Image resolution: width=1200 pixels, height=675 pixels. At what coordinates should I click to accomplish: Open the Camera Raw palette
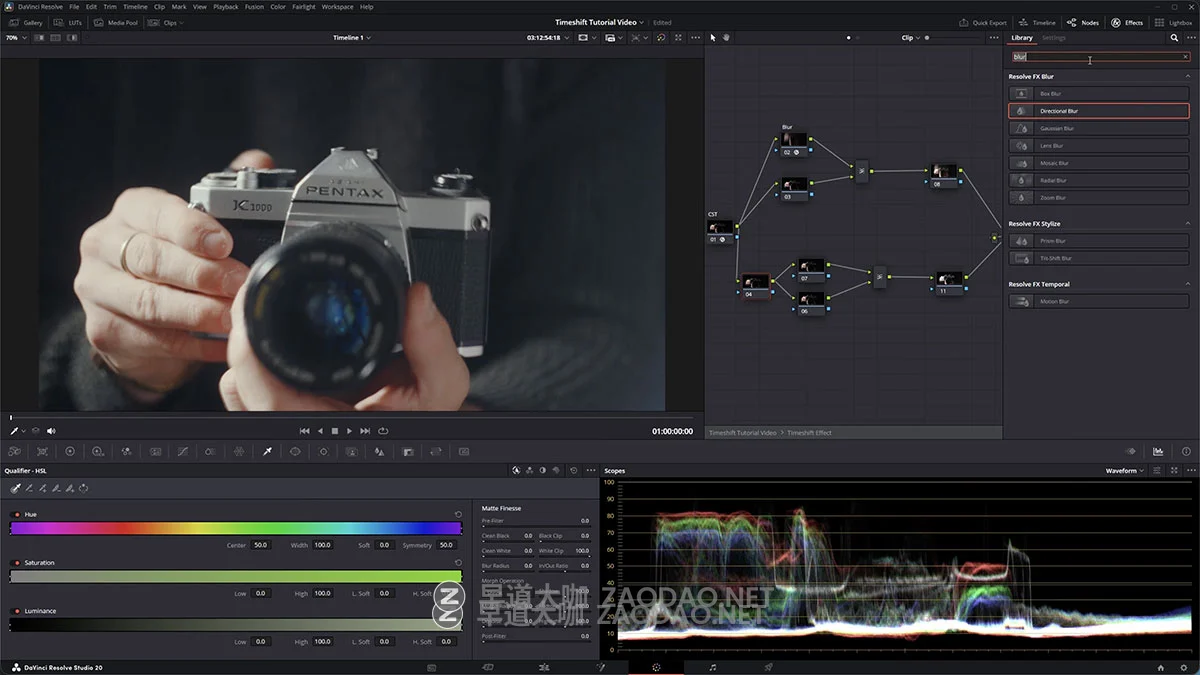pos(14,452)
